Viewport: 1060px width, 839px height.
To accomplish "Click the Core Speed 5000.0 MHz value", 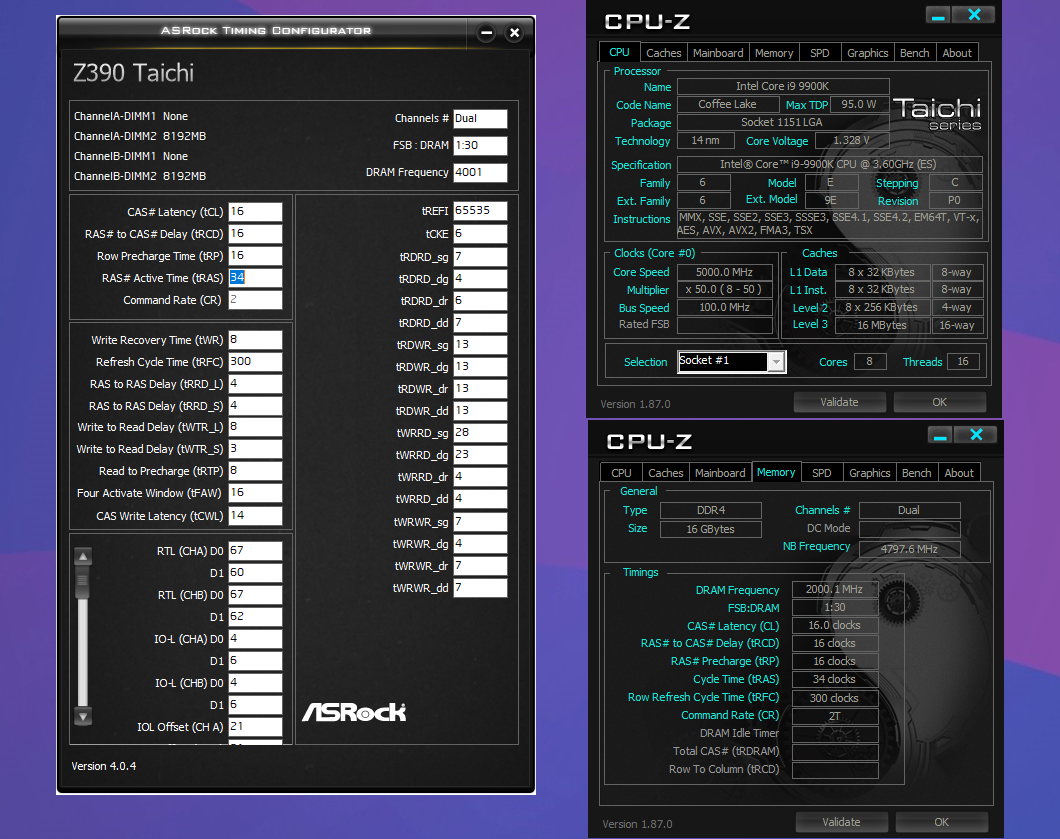I will (725, 272).
